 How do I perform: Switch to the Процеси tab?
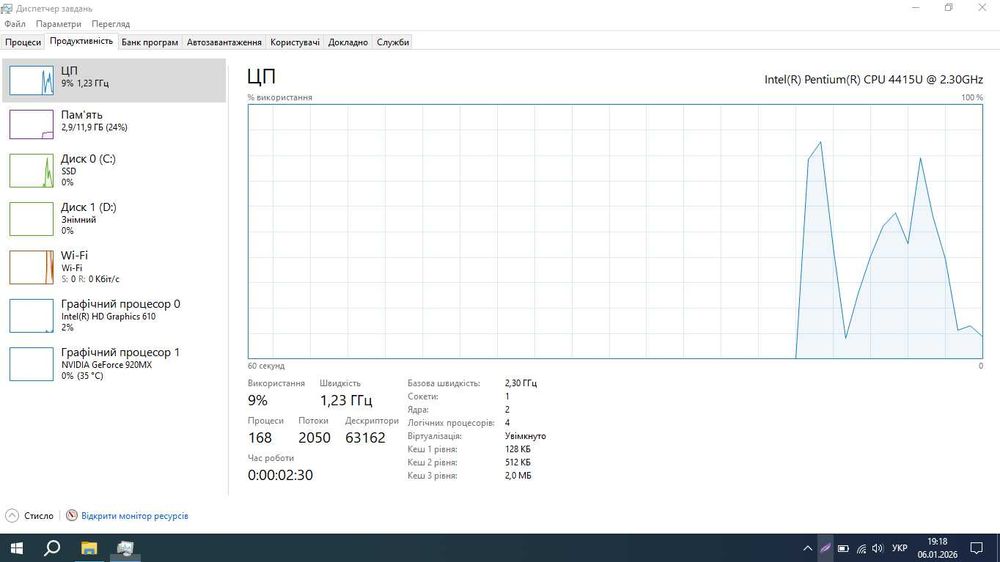(23, 42)
